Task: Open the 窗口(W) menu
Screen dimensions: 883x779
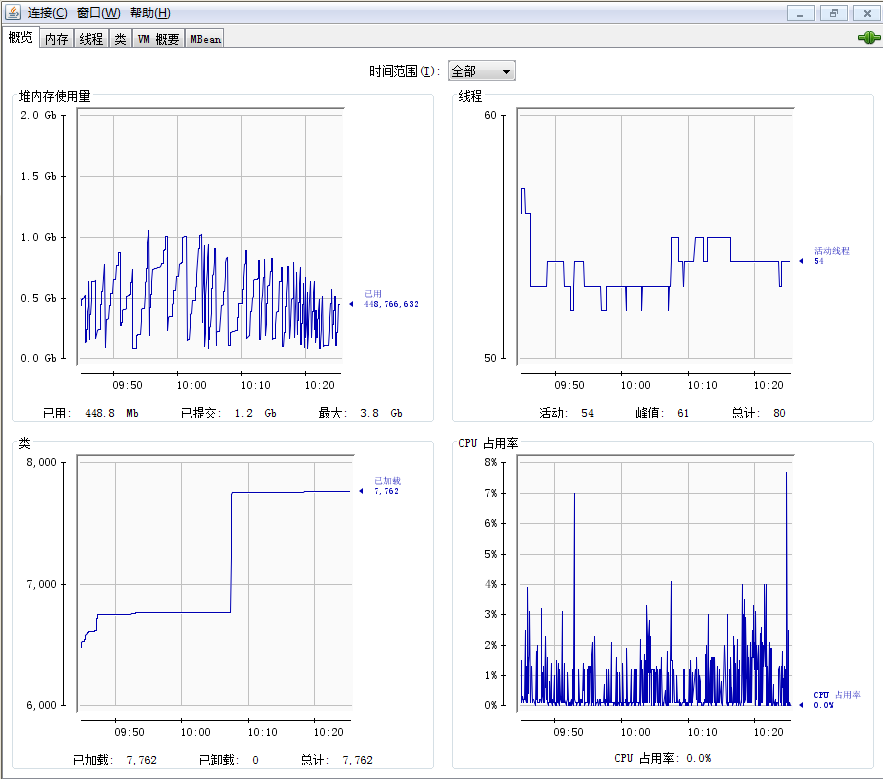Action: (x=98, y=13)
